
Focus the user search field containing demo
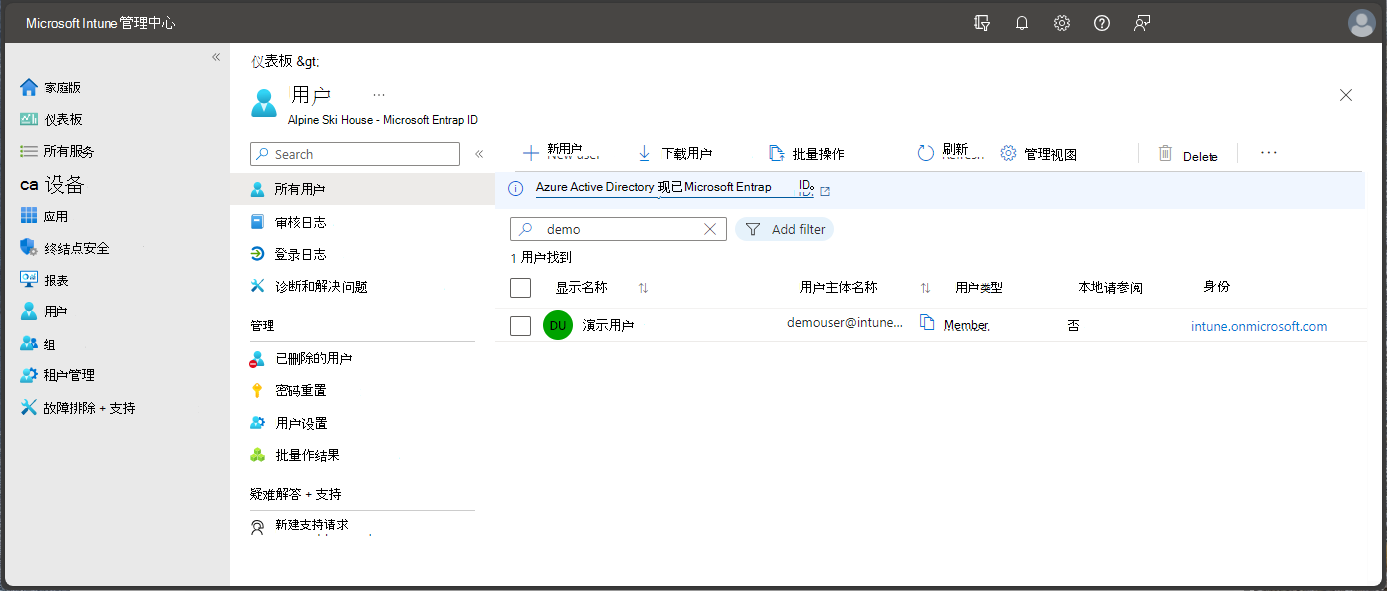pyautogui.click(x=619, y=229)
